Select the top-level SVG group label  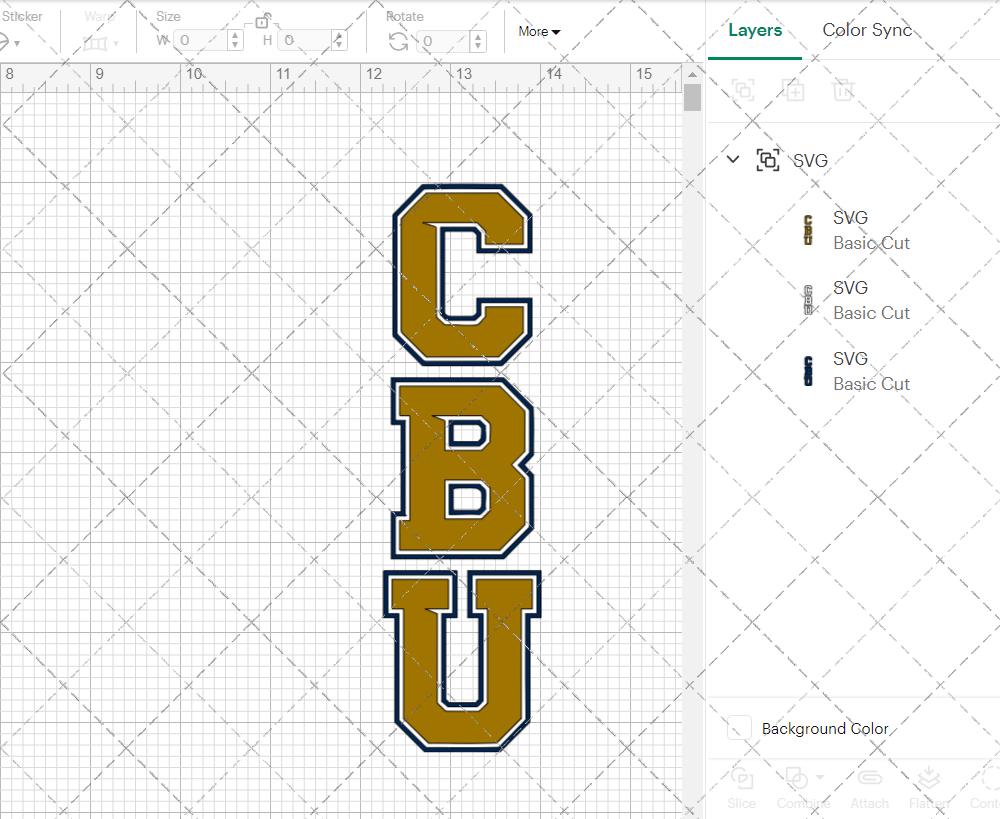(810, 160)
